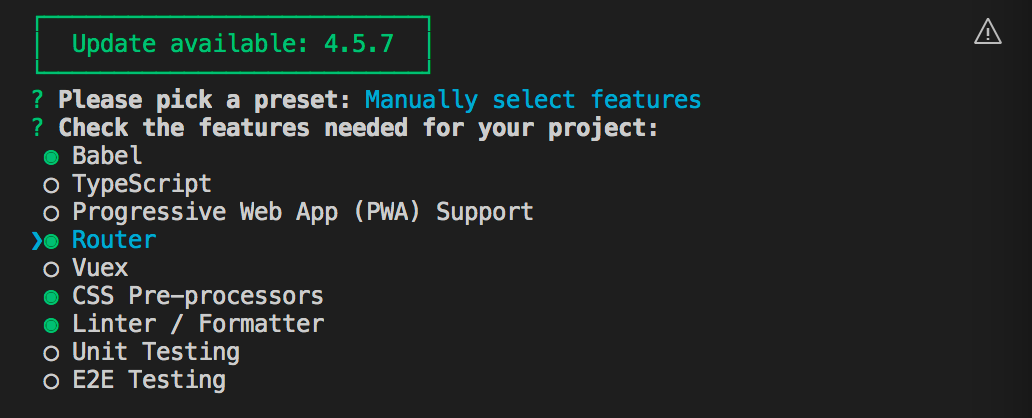This screenshot has width=1032, height=418.
Task: Toggle the Babel feature checkbox
Action: click(x=50, y=156)
